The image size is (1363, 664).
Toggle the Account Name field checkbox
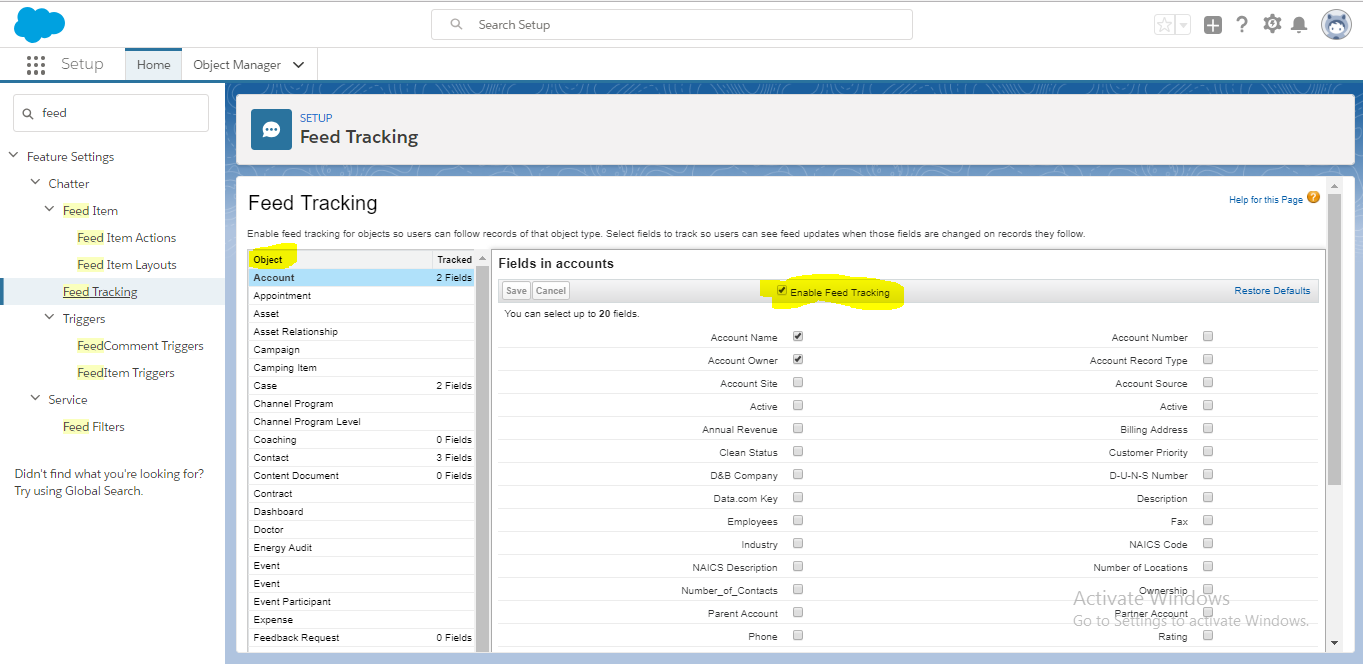pos(798,337)
